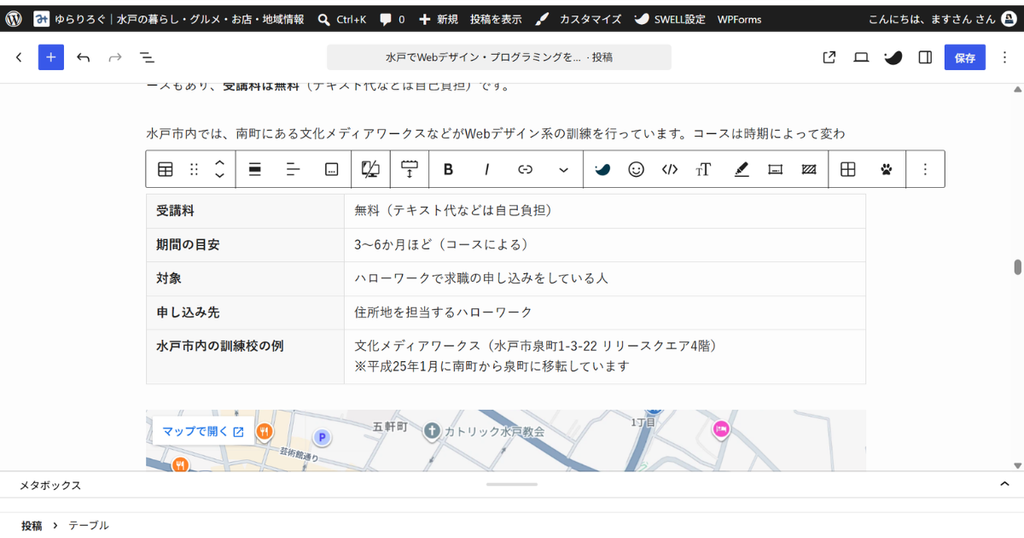Change block type via table icon
This screenshot has height=538, width=1024.
(x=165, y=169)
